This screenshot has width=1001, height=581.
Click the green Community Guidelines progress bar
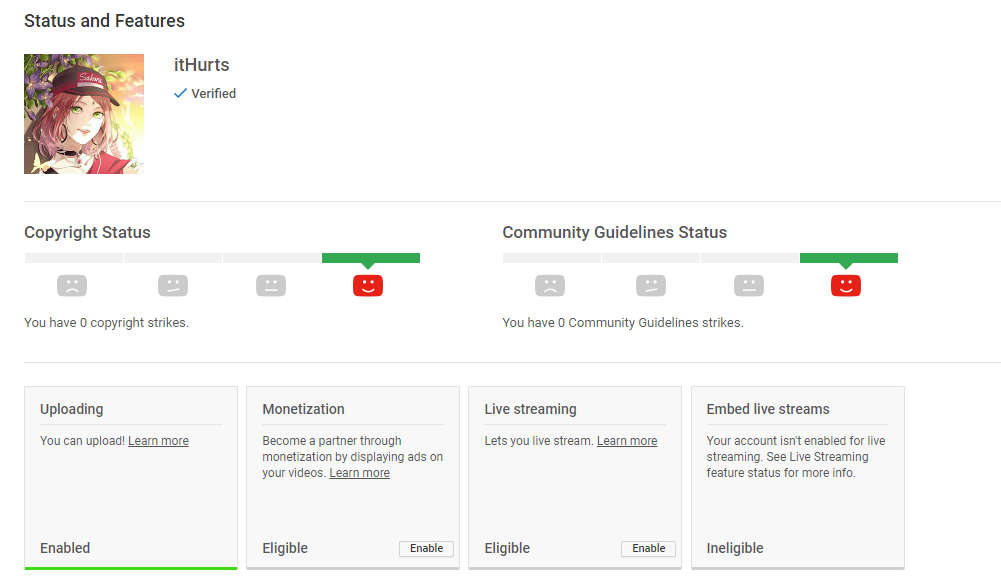(849, 258)
